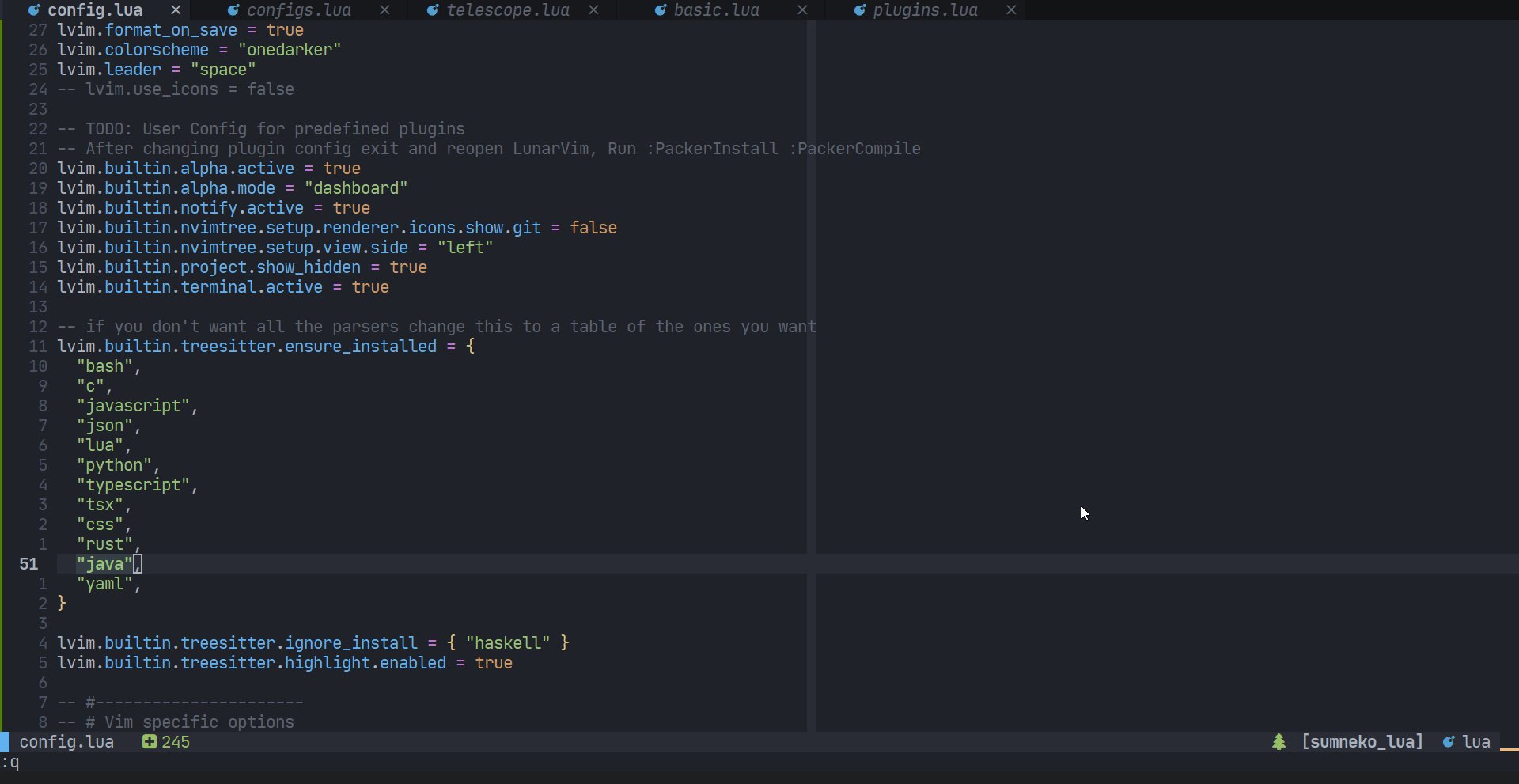Close the basic.lua tab
This screenshot has width=1519, height=784.
(802, 10)
